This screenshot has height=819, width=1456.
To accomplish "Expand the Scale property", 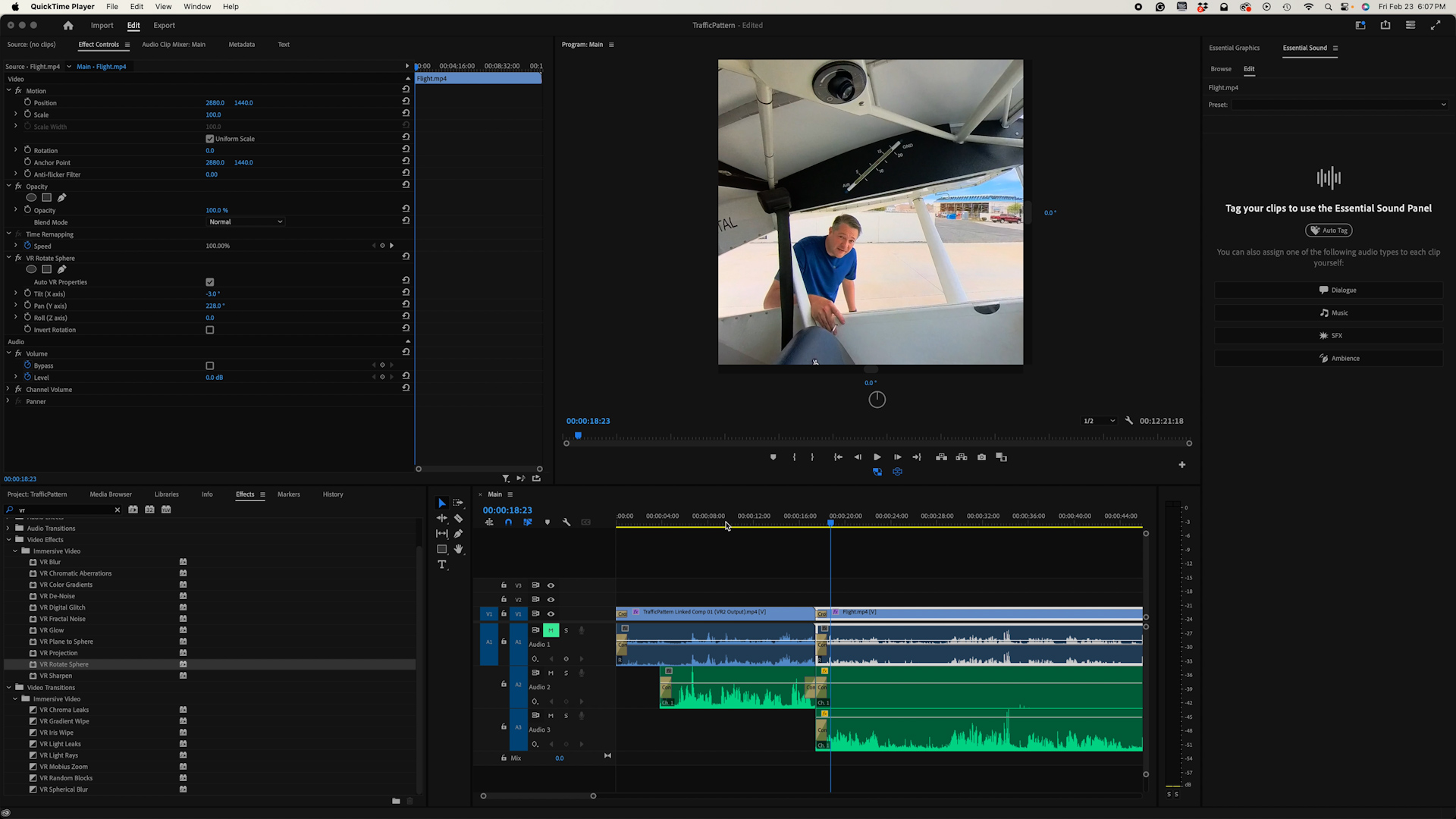I will (x=16, y=115).
